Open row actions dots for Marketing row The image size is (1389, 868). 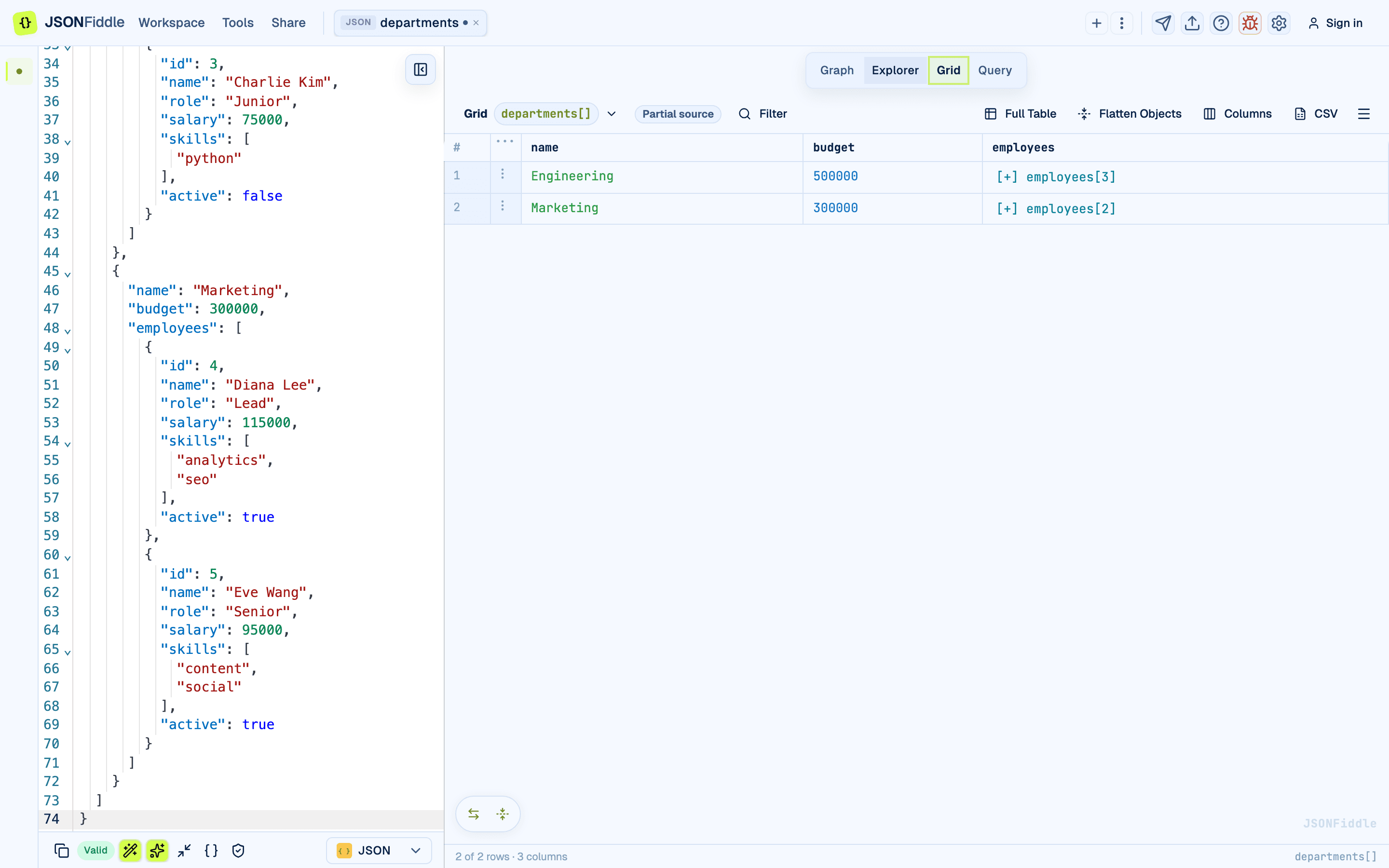point(503,205)
